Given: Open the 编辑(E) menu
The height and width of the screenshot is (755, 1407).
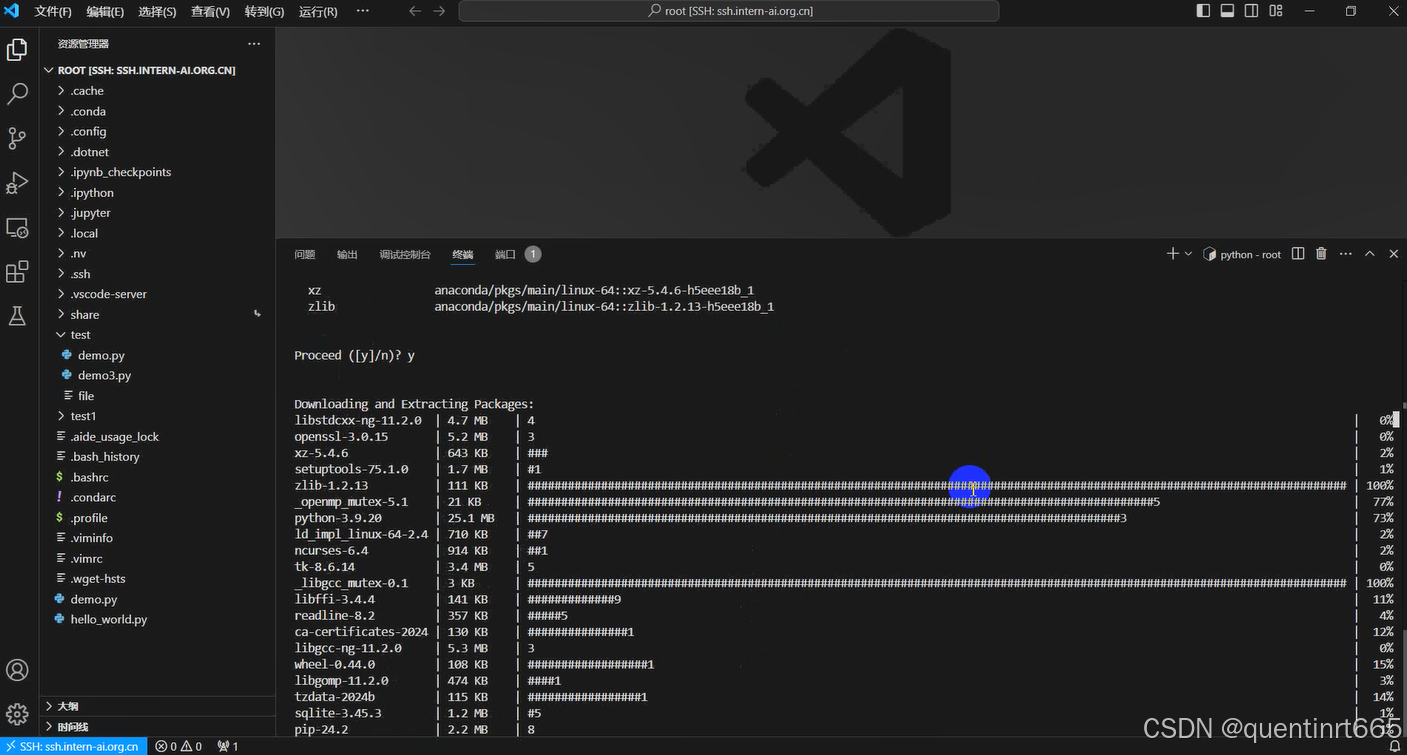Looking at the screenshot, I should click(105, 11).
